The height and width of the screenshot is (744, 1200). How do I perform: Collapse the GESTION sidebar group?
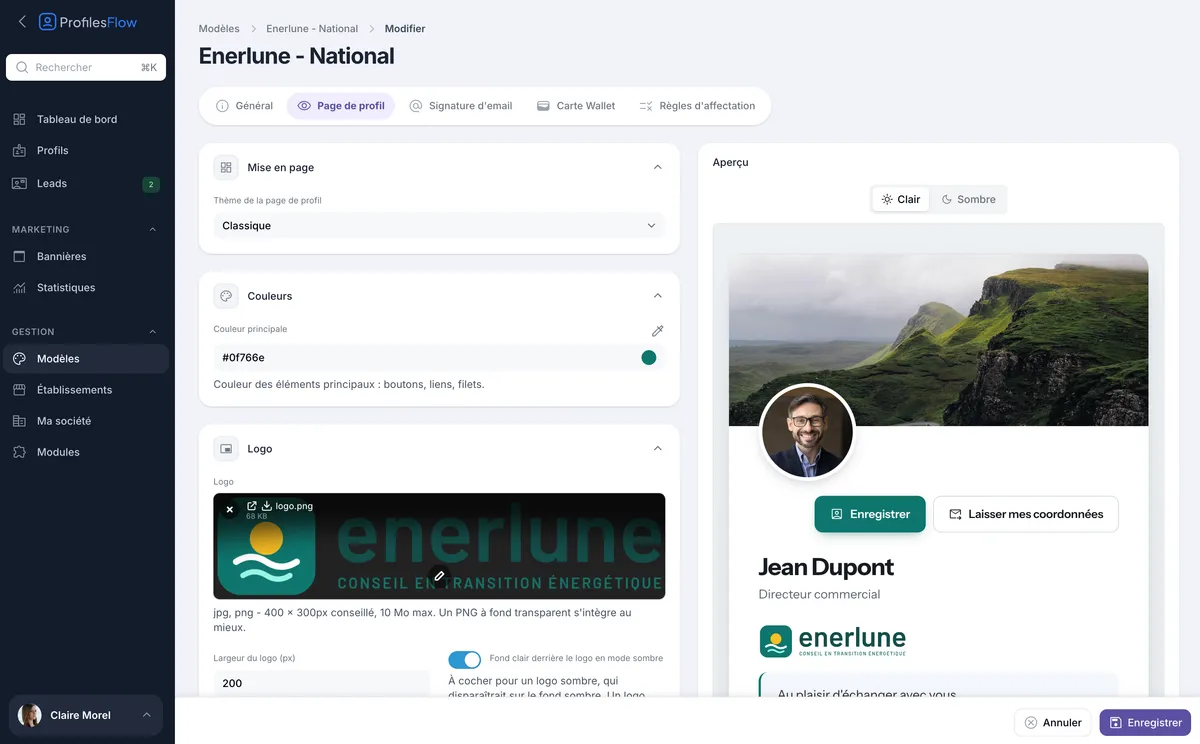(153, 332)
